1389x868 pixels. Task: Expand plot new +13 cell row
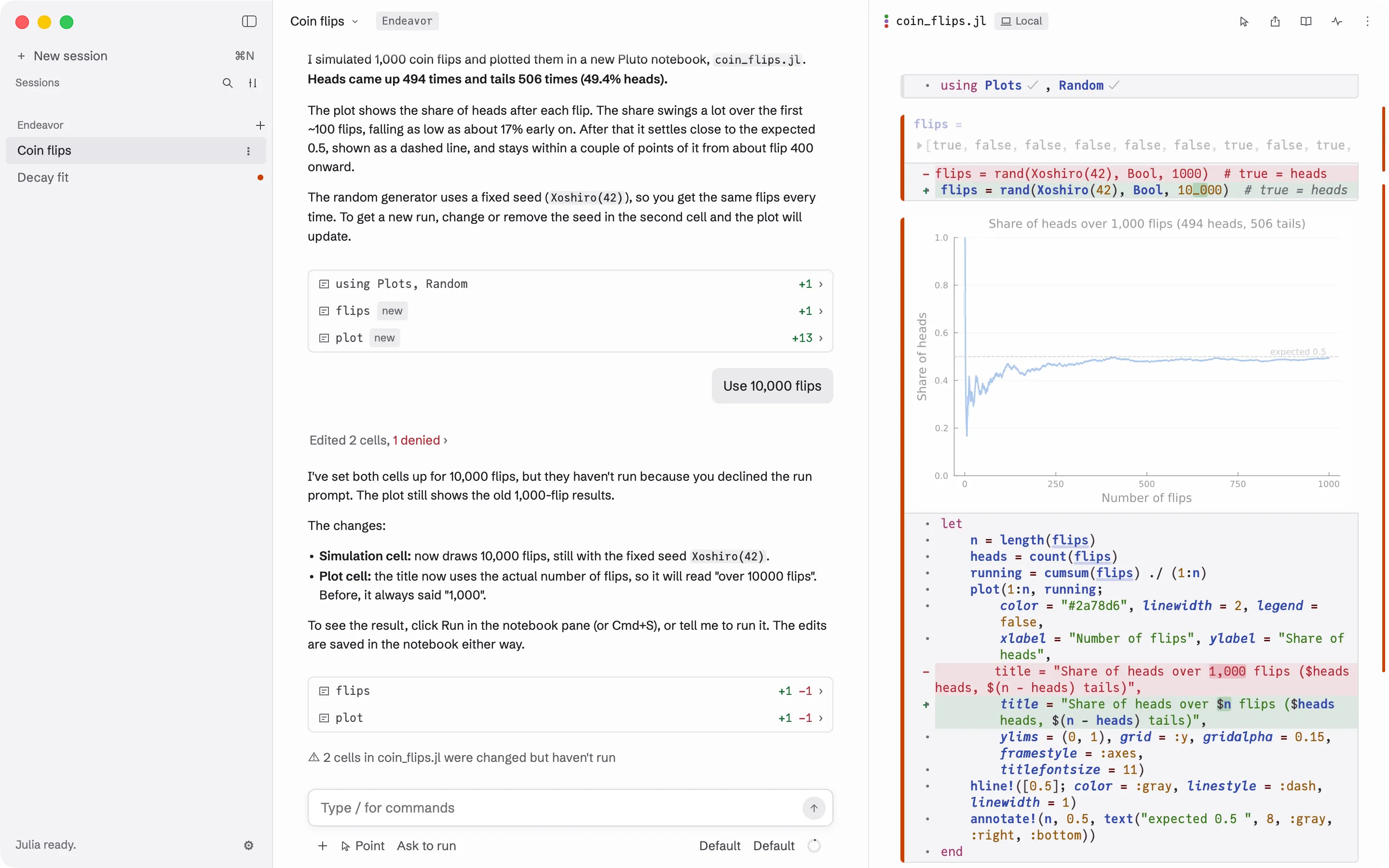(x=571, y=338)
